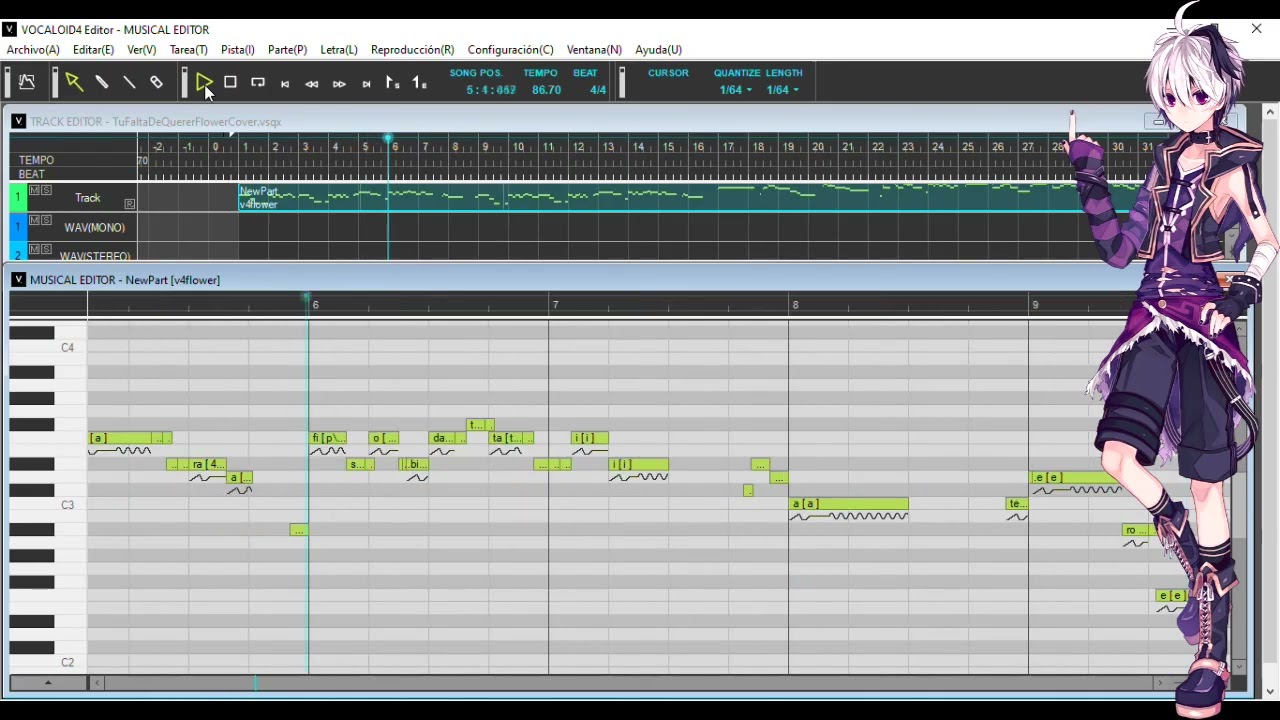Expand control parameter panel with bottom-left up arrow

click(47, 683)
